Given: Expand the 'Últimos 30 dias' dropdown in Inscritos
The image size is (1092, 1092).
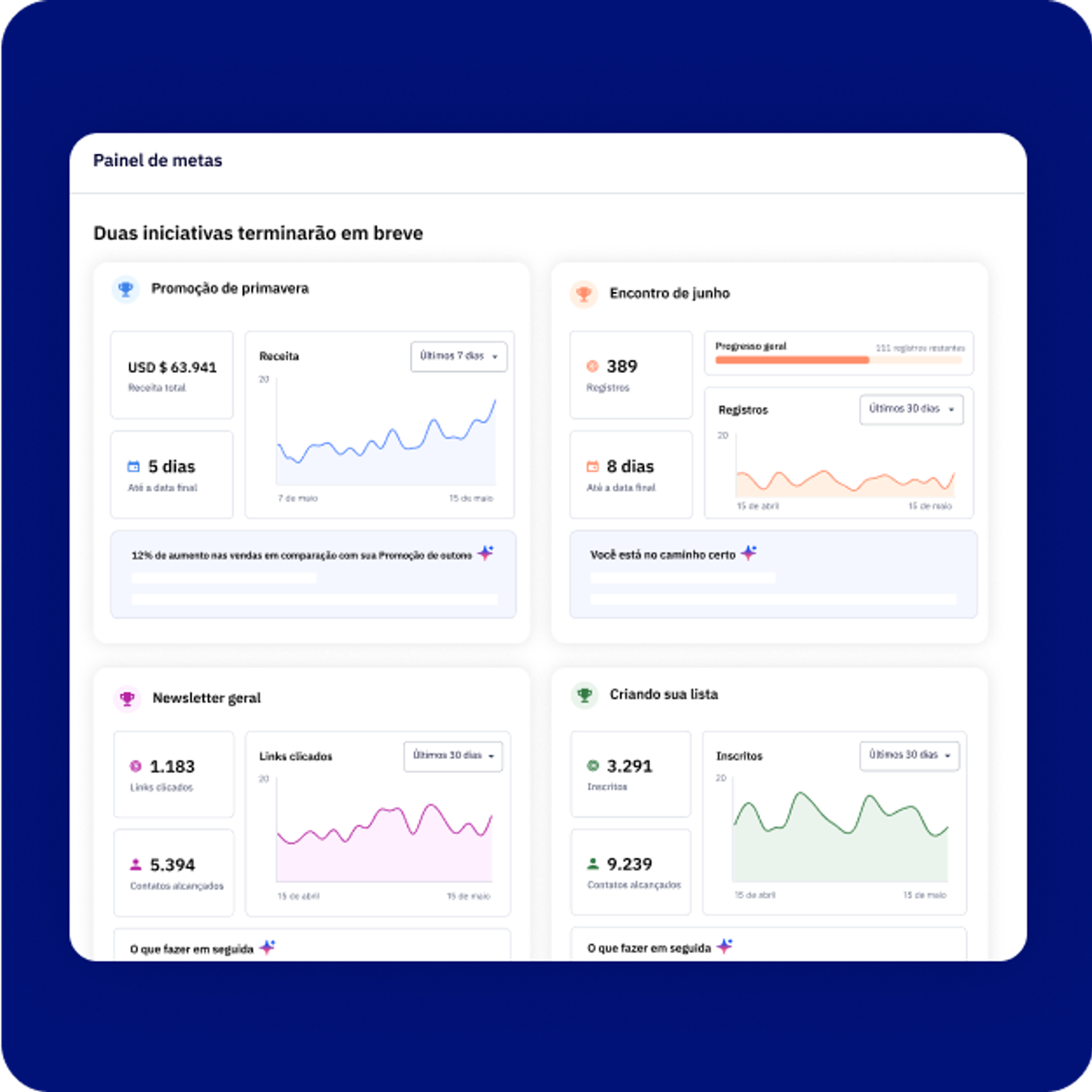Looking at the screenshot, I should (909, 755).
